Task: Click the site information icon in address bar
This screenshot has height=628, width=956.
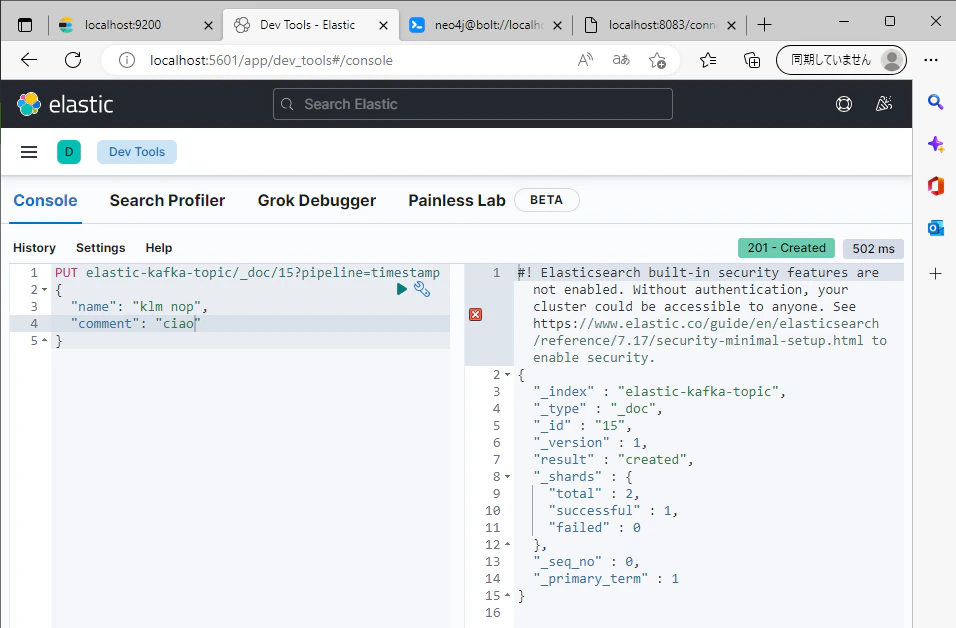Action: click(127, 60)
